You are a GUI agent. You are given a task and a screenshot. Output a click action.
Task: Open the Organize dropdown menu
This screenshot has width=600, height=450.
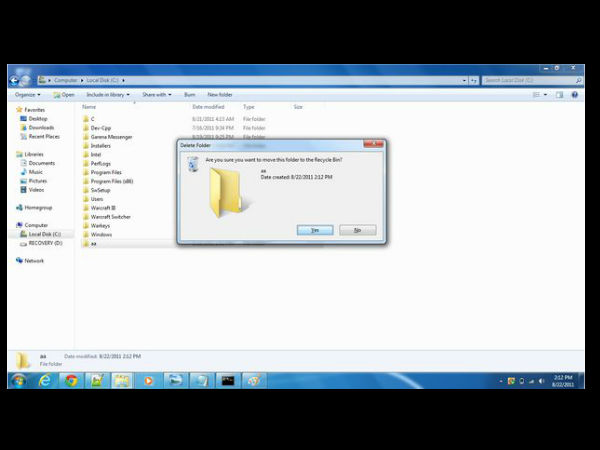click(27, 95)
